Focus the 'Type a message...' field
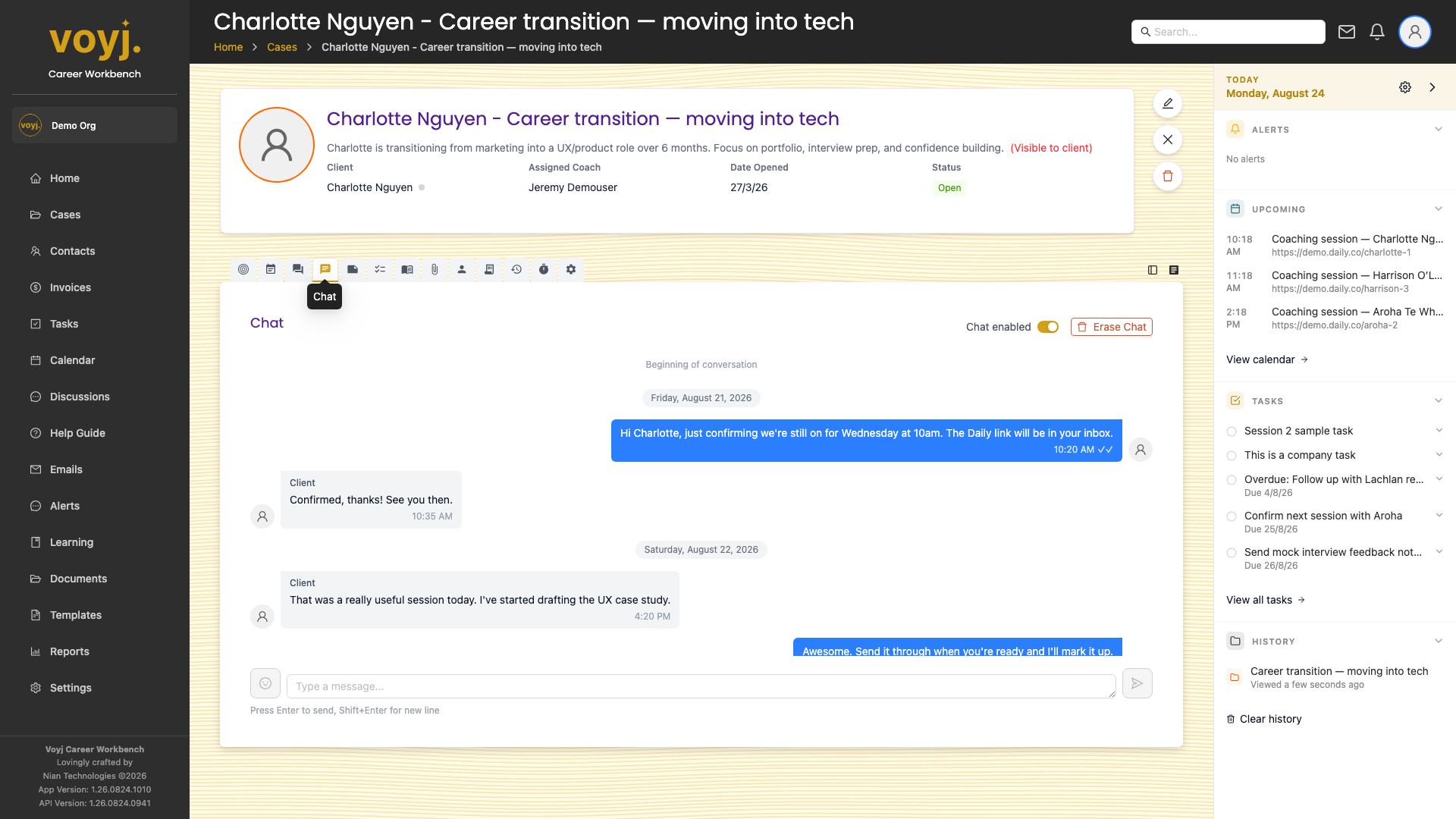 point(701,686)
